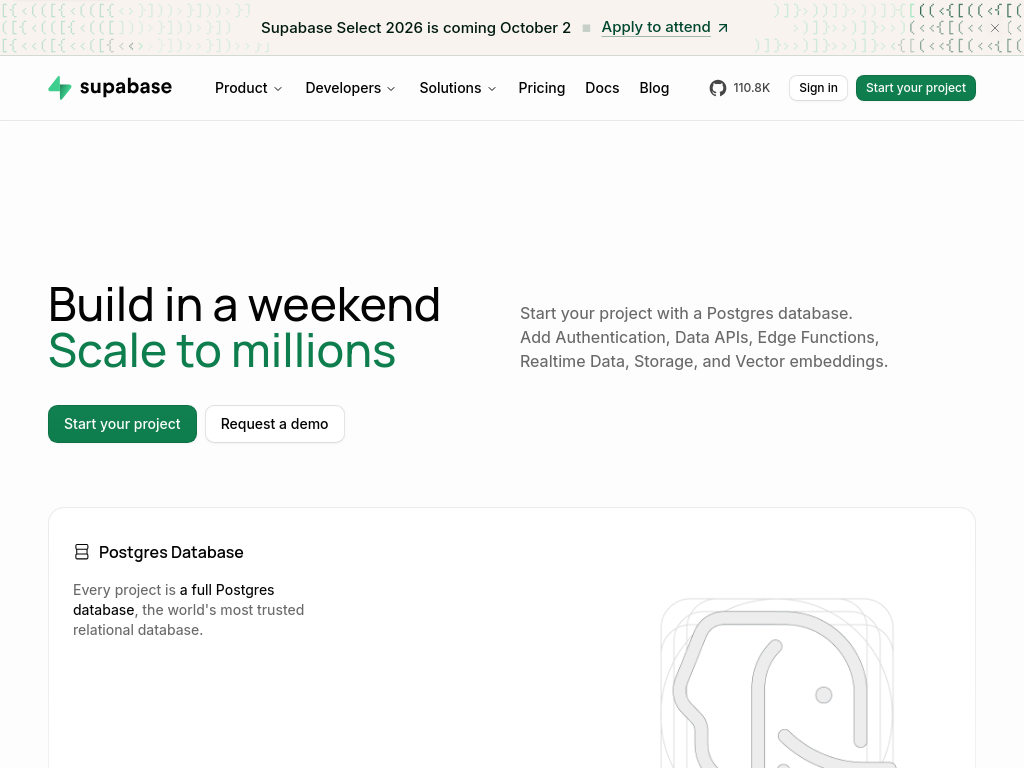Screen dimensions: 1024x768
Task: Open the Docs page
Action: pos(602,88)
